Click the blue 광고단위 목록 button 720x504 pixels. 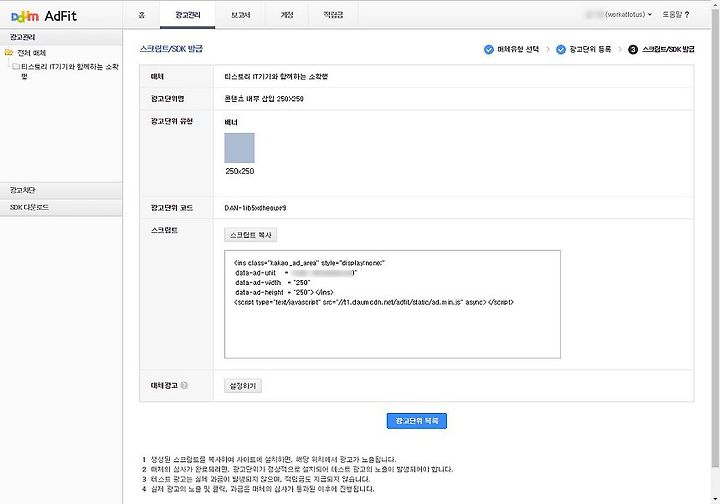[x=416, y=421]
